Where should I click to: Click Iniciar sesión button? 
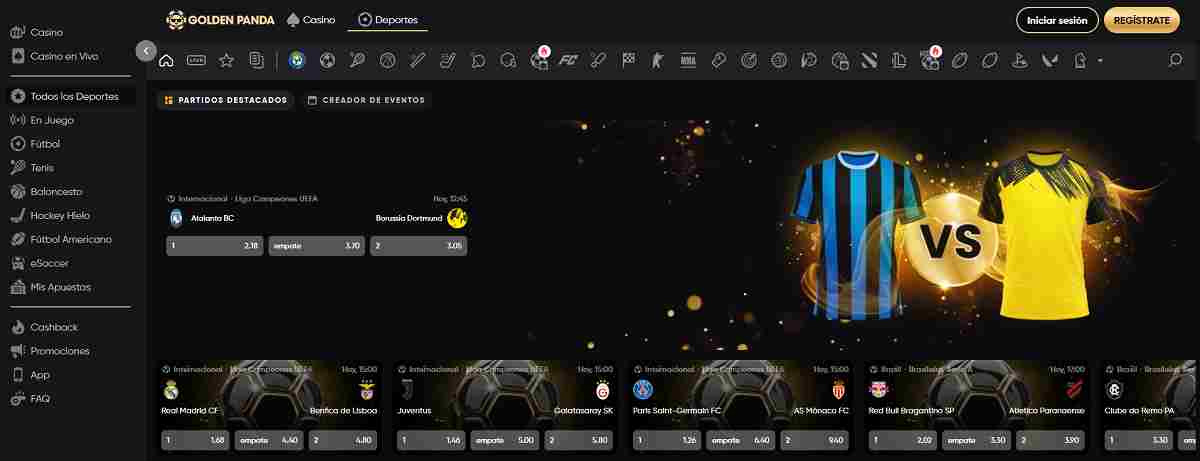(1057, 20)
